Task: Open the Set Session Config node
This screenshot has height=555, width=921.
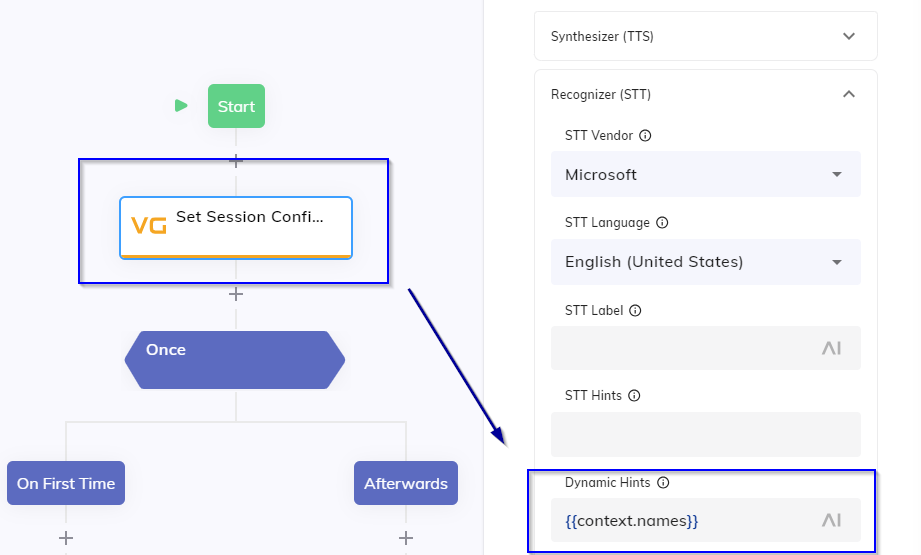Action: coord(236,228)
